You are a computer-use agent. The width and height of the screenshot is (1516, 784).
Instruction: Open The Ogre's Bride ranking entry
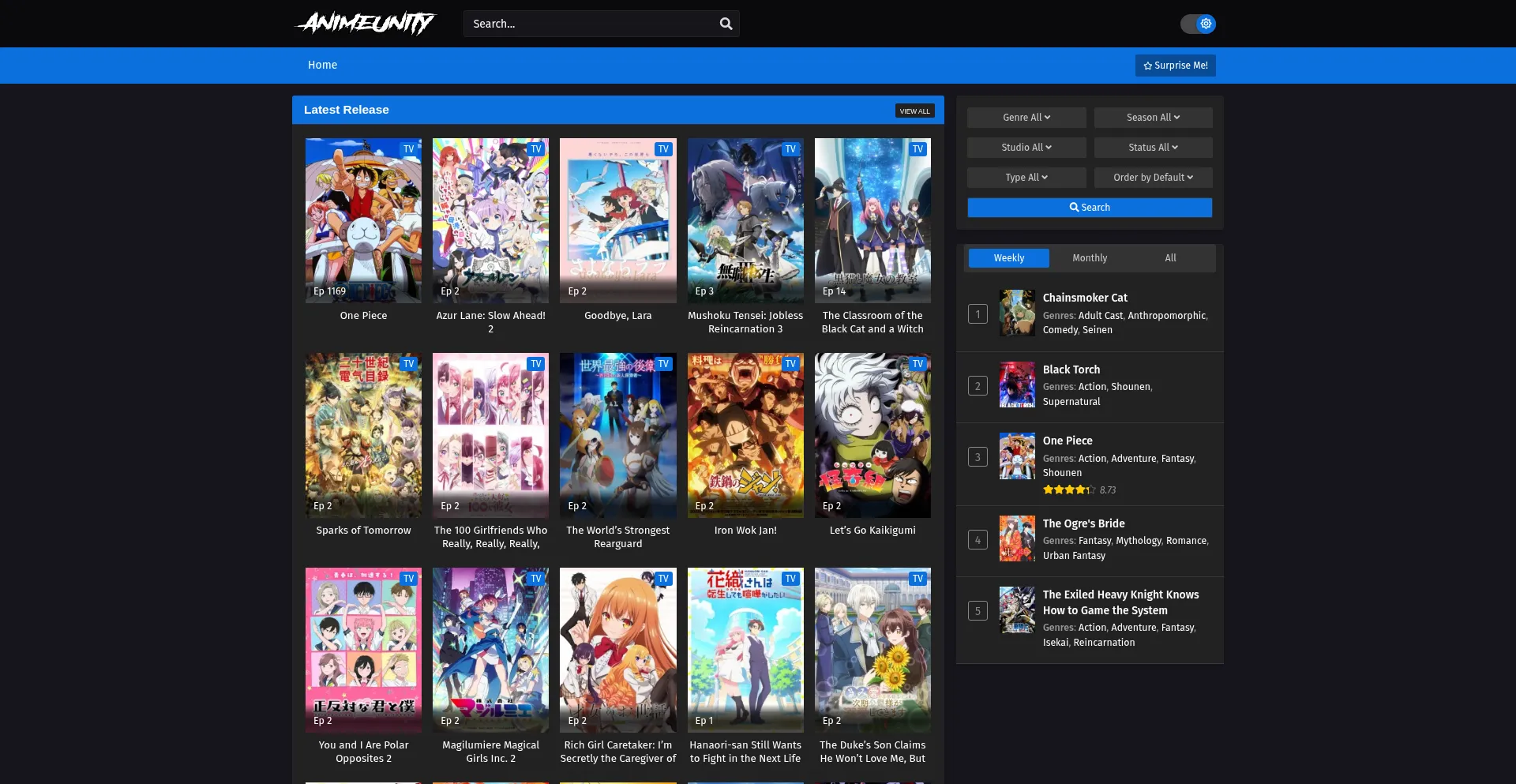coord(1083,523)
